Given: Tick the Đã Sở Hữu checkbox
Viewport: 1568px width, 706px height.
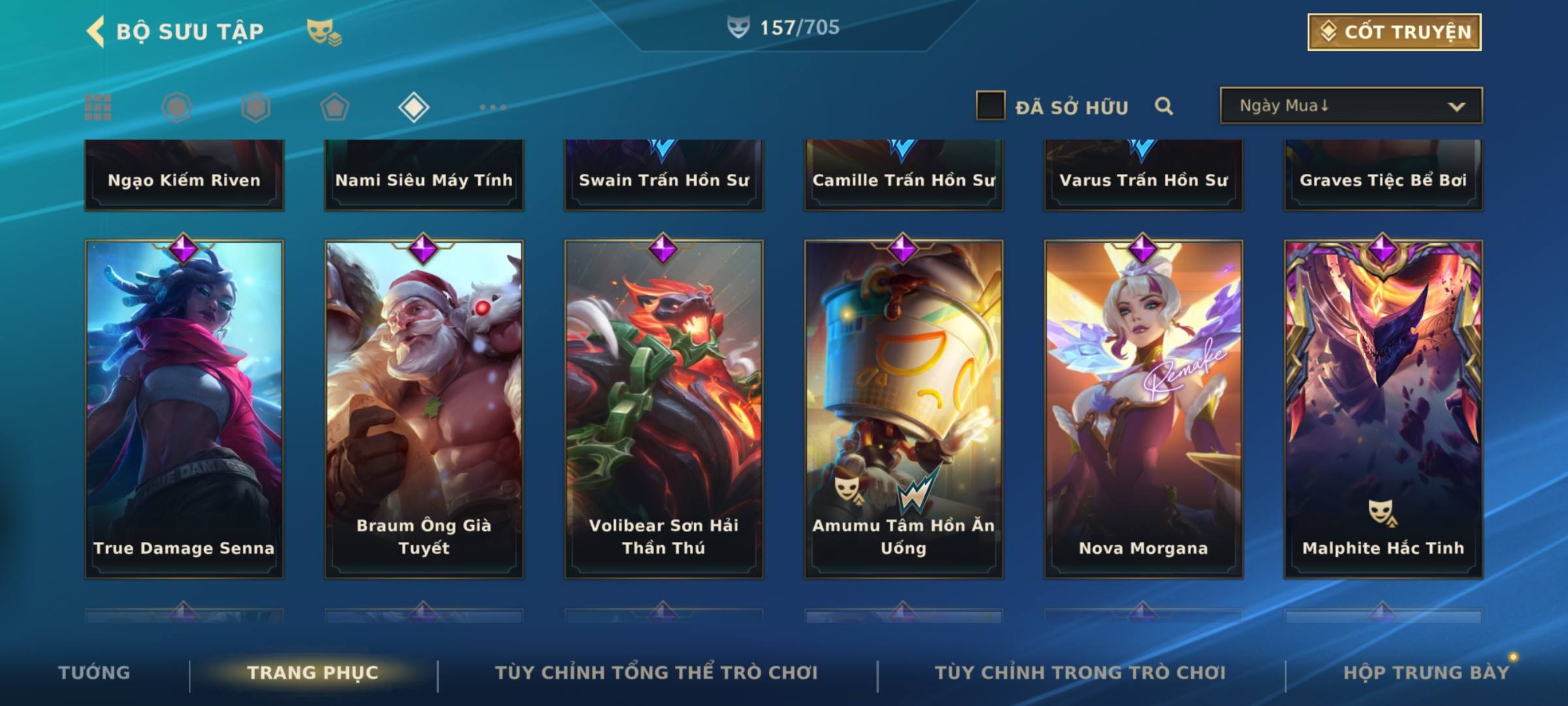Looking at the screenshot, I should (x=990, y=106).
